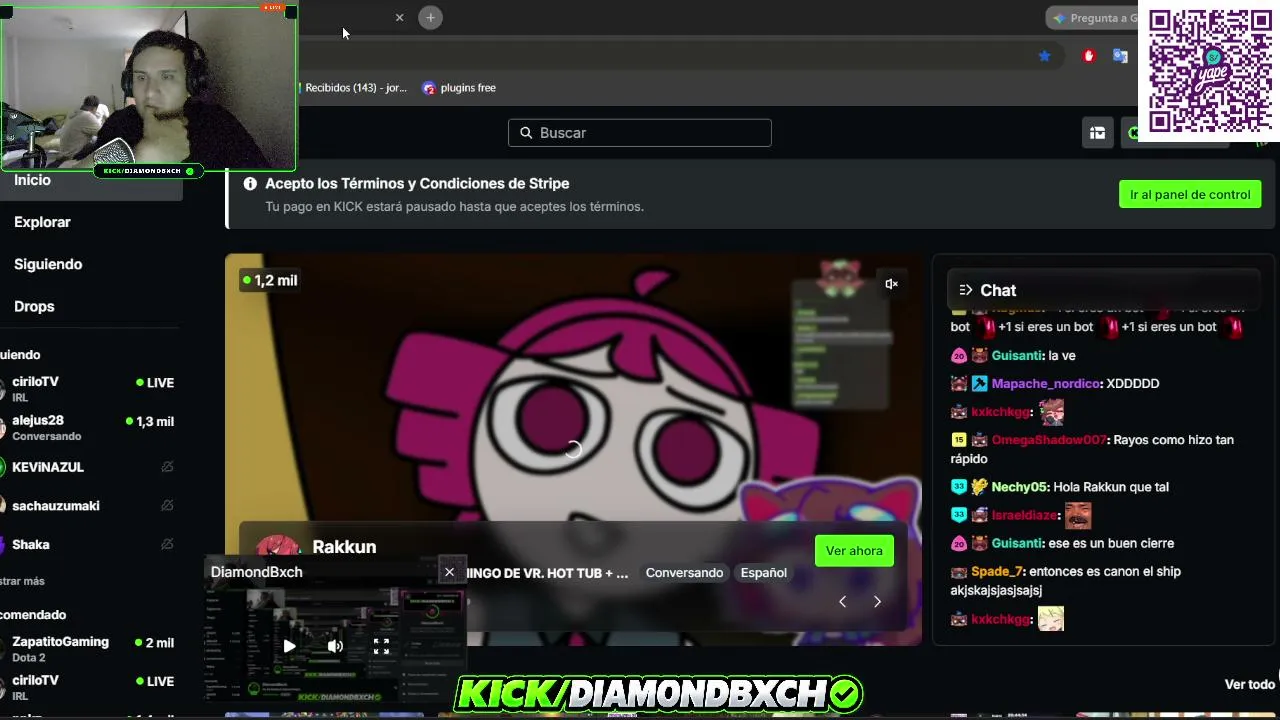Open the gift box icon in Kick header
The image size is (1280, 720).
point(1097,133)
